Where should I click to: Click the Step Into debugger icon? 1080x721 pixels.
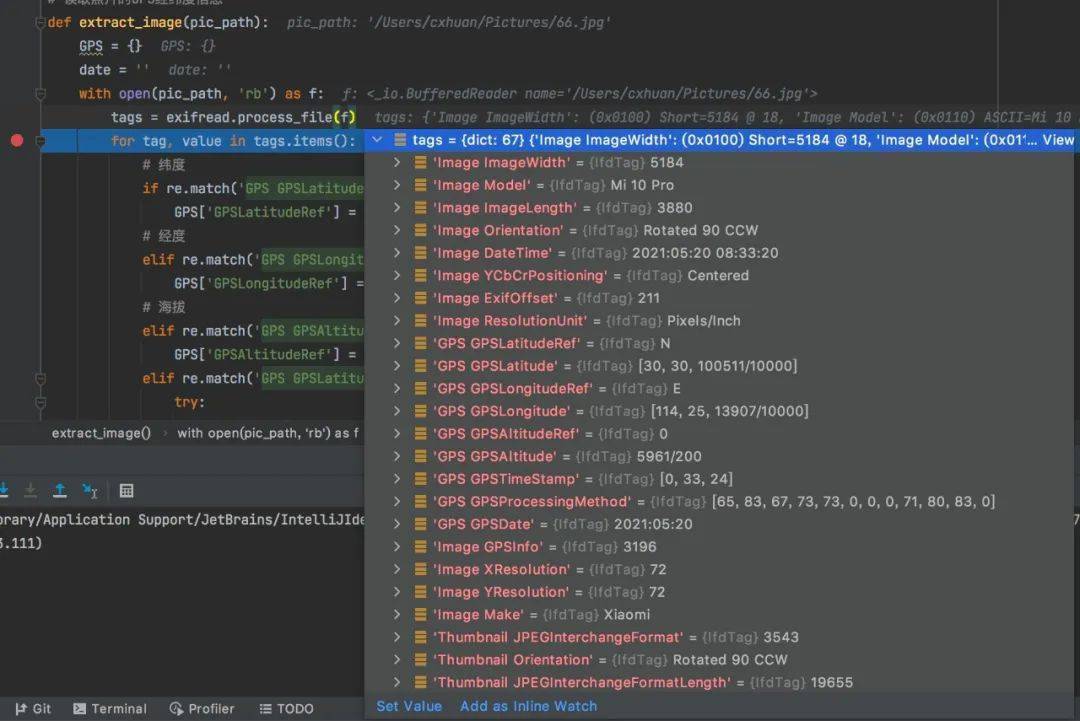click(3, 490)
